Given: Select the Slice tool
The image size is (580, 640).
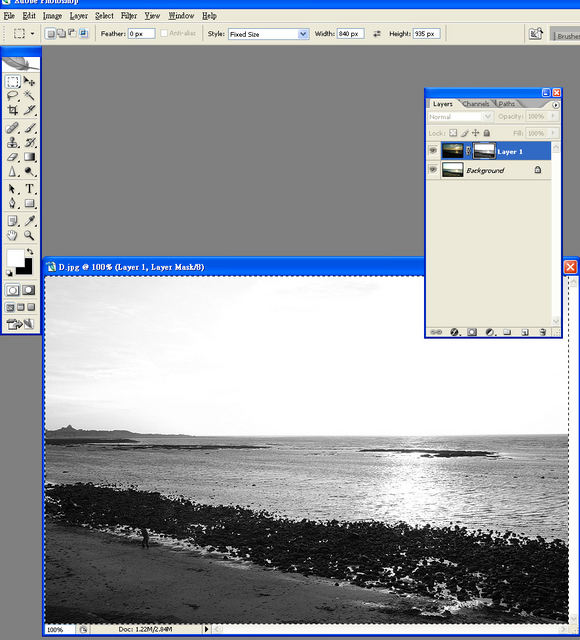Looking at the screenshot, I should (x=29, y=110).
